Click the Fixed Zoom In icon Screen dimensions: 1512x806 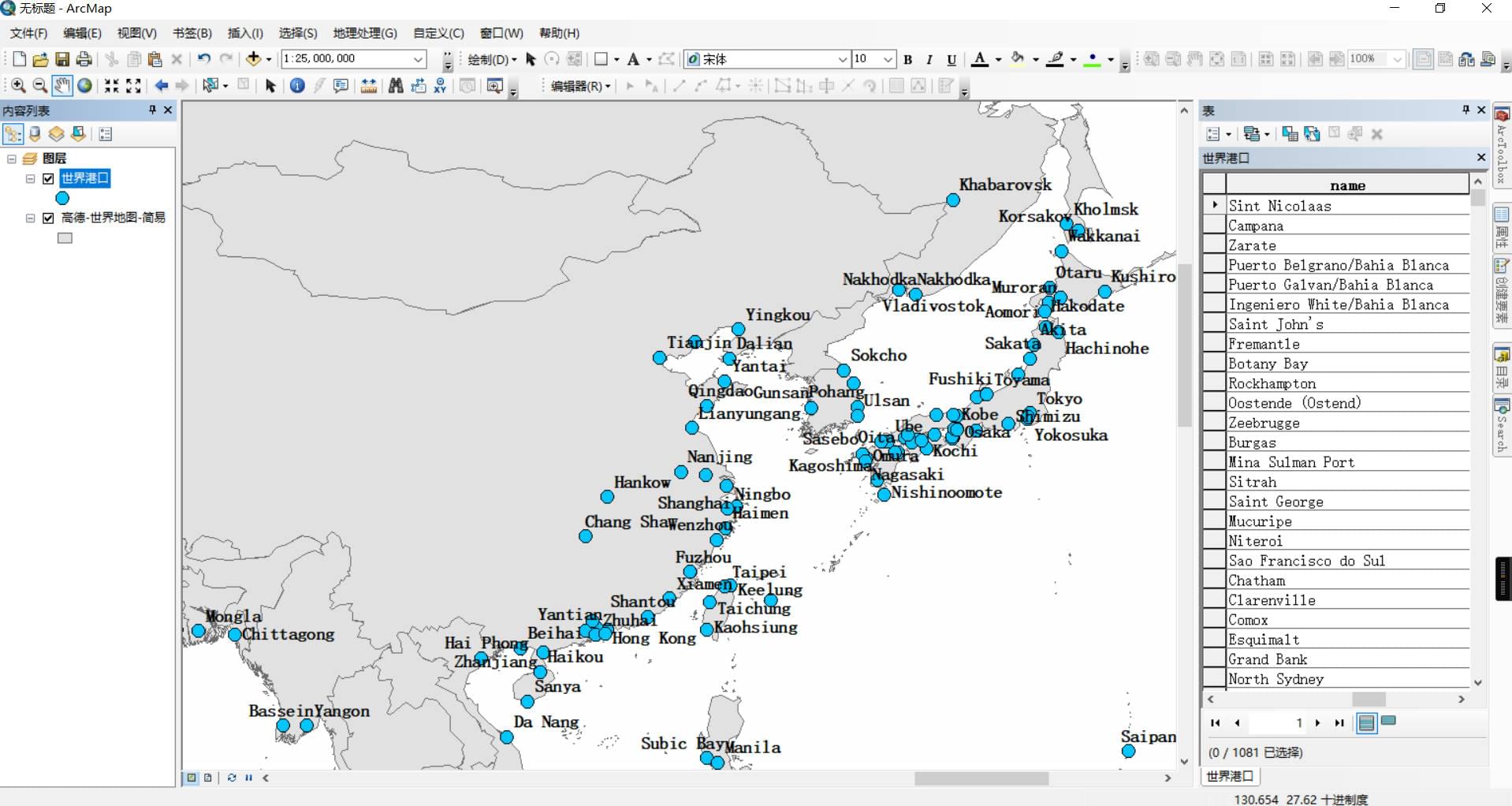pos(112,85)
